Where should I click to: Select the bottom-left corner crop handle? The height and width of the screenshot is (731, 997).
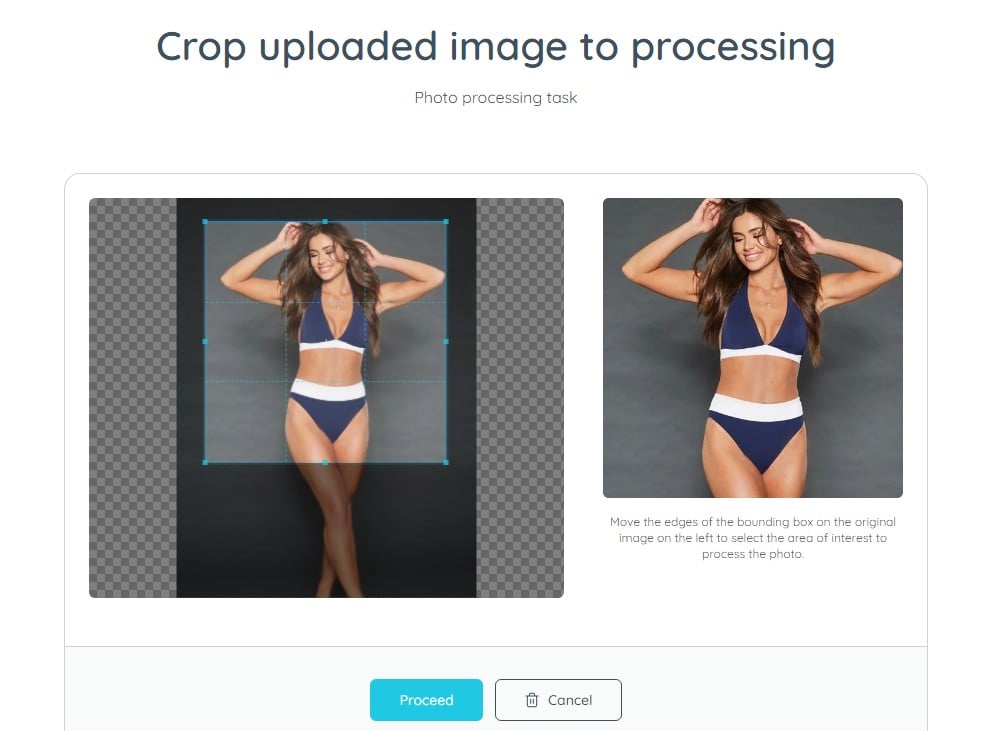[205, 462]
